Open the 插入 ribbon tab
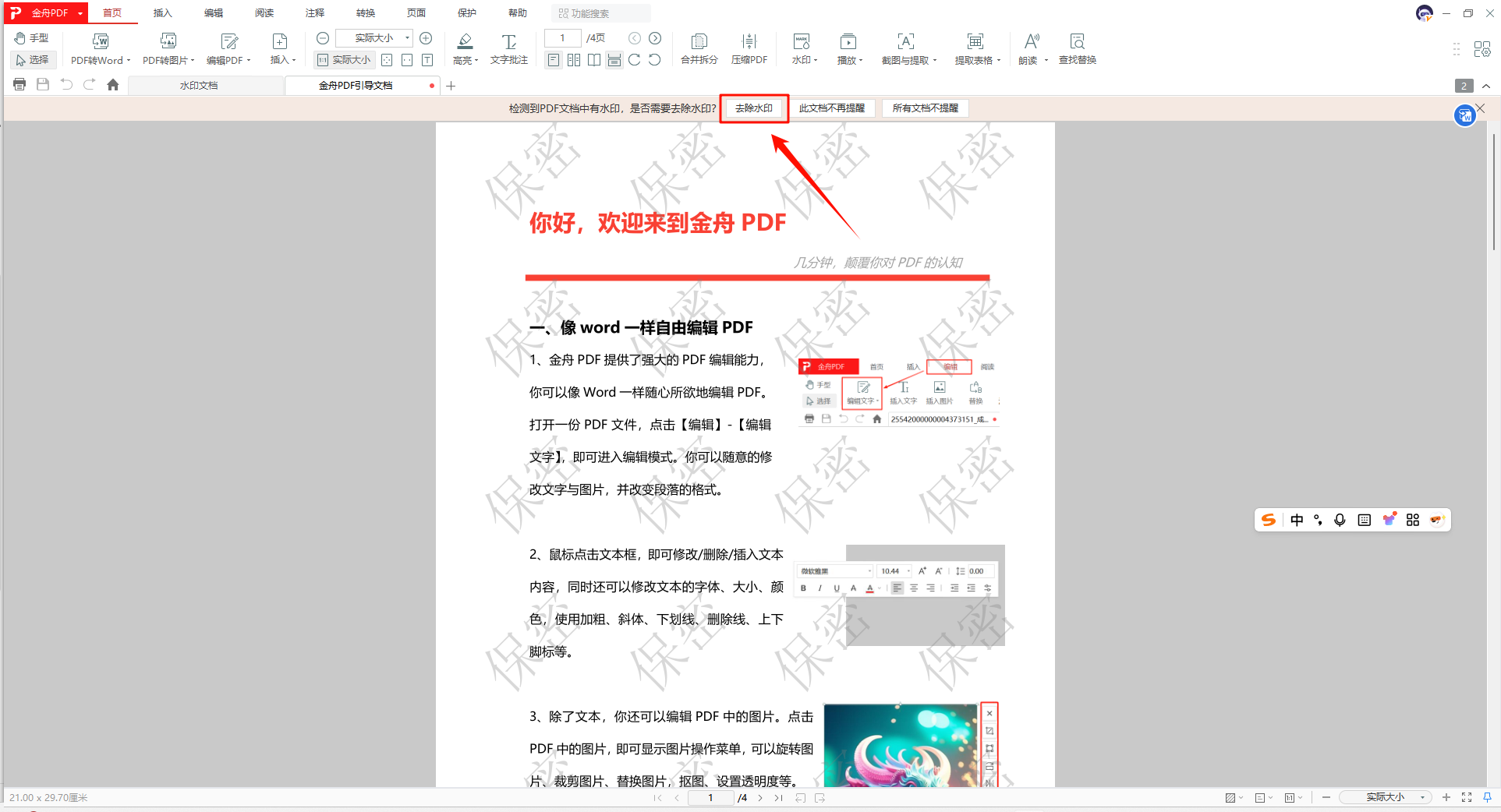 162,13
